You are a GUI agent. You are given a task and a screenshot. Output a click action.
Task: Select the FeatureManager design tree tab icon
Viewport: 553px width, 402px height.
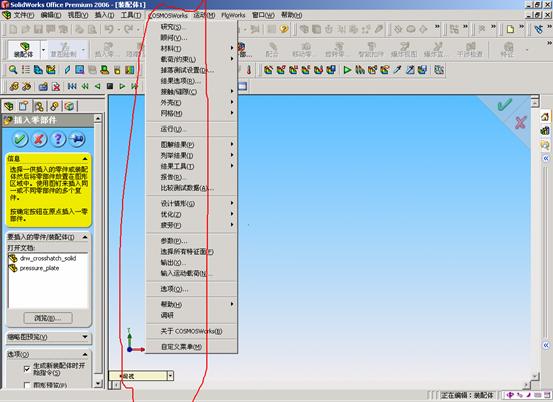coord(8,106)
